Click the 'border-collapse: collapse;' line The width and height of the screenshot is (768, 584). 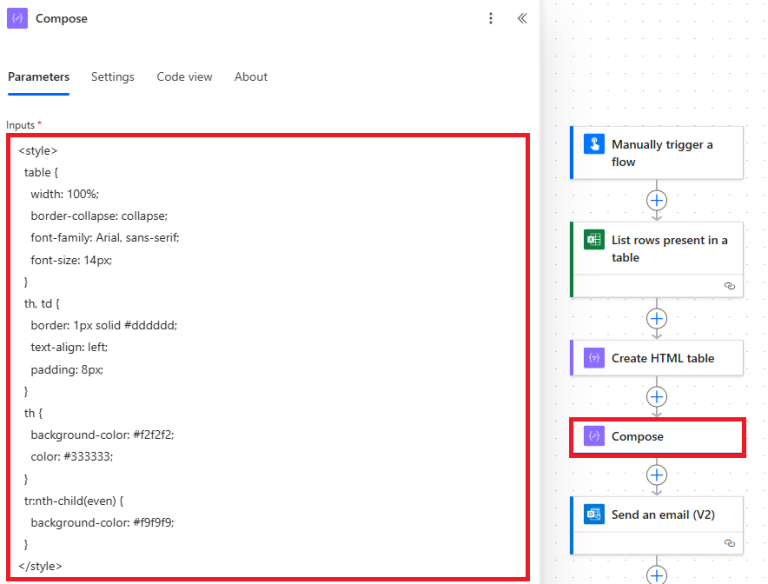click(x=99, y=216)
